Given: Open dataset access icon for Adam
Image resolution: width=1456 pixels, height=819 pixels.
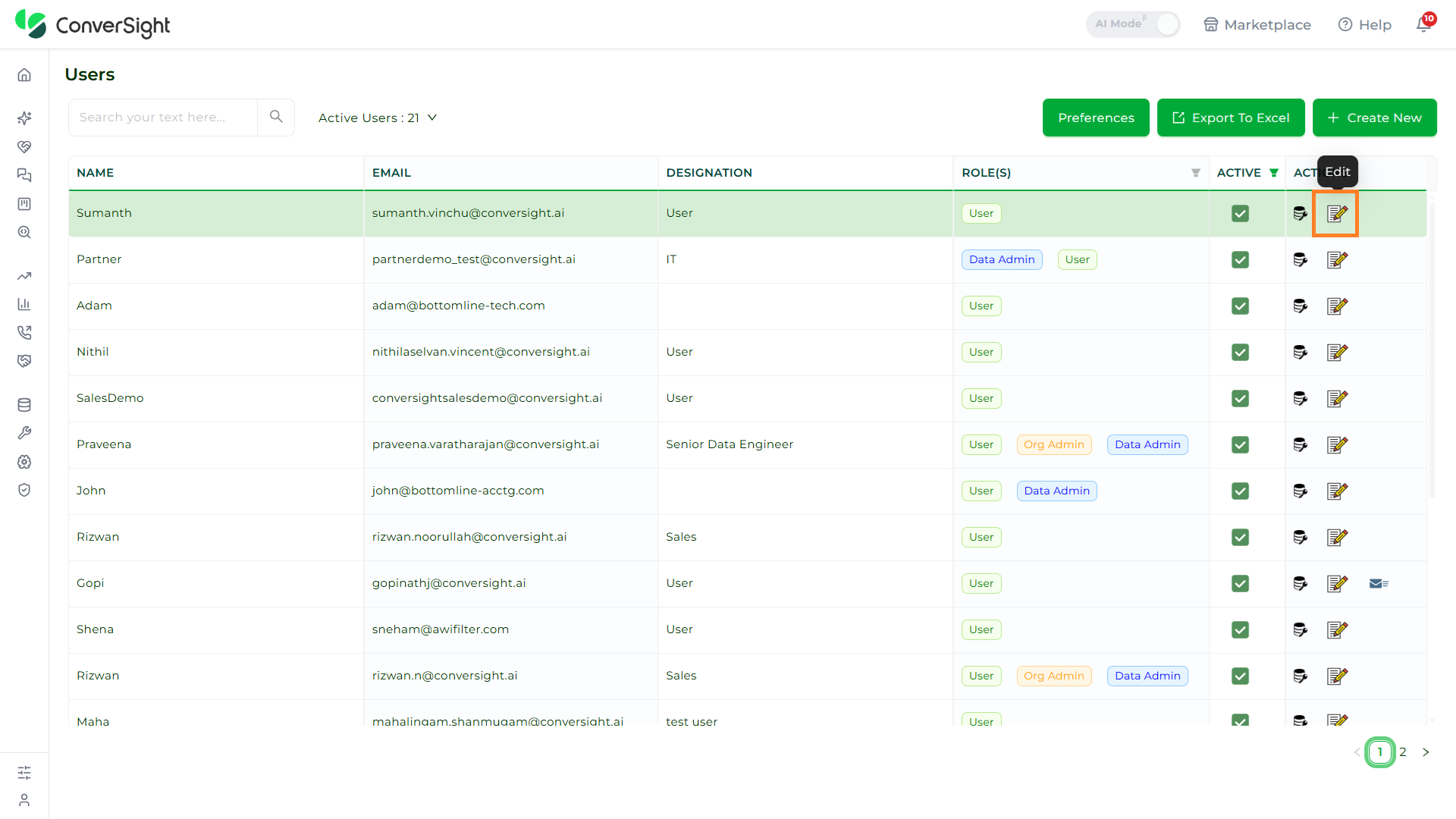Looking at the screenshot, I should [x=1301, y=306].
